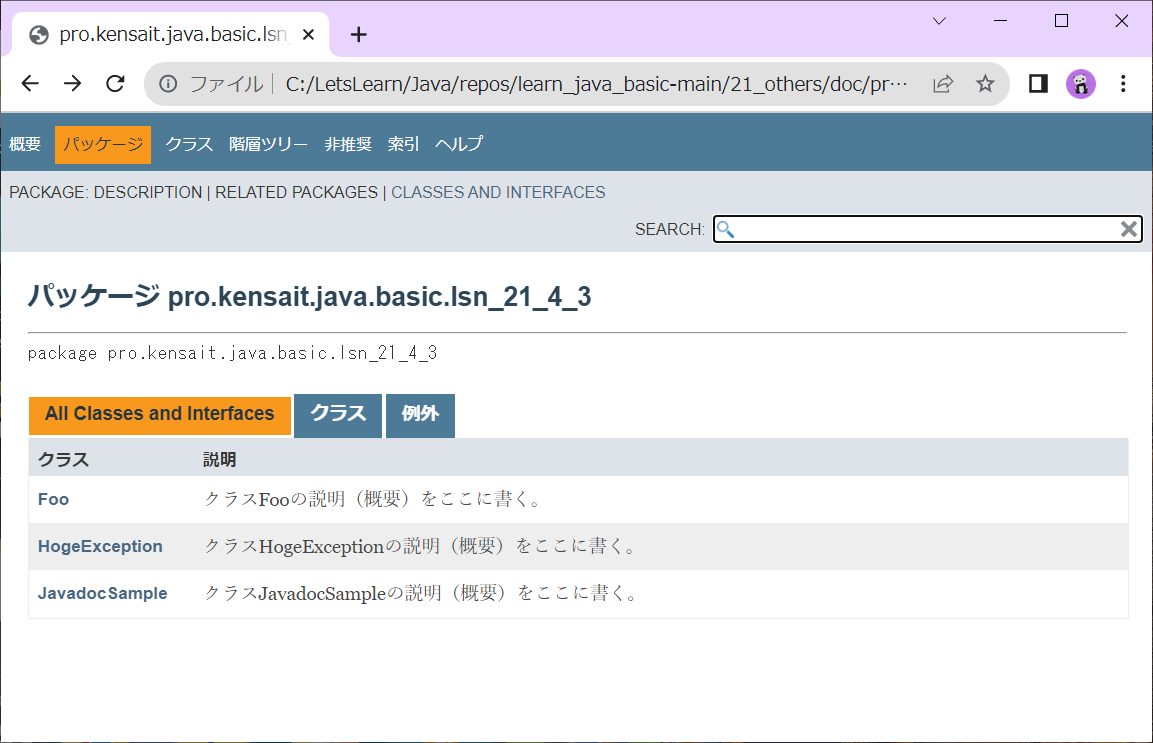This screenshot has width=1153, height=743.
Task: Open the browser side panel icon
Action: tap(1037, 83)
